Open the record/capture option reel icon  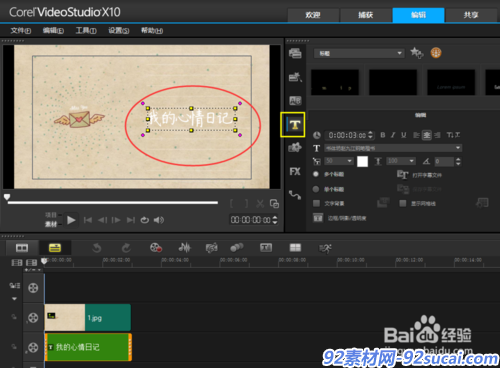pyautogui.click(x=156, y=248)
